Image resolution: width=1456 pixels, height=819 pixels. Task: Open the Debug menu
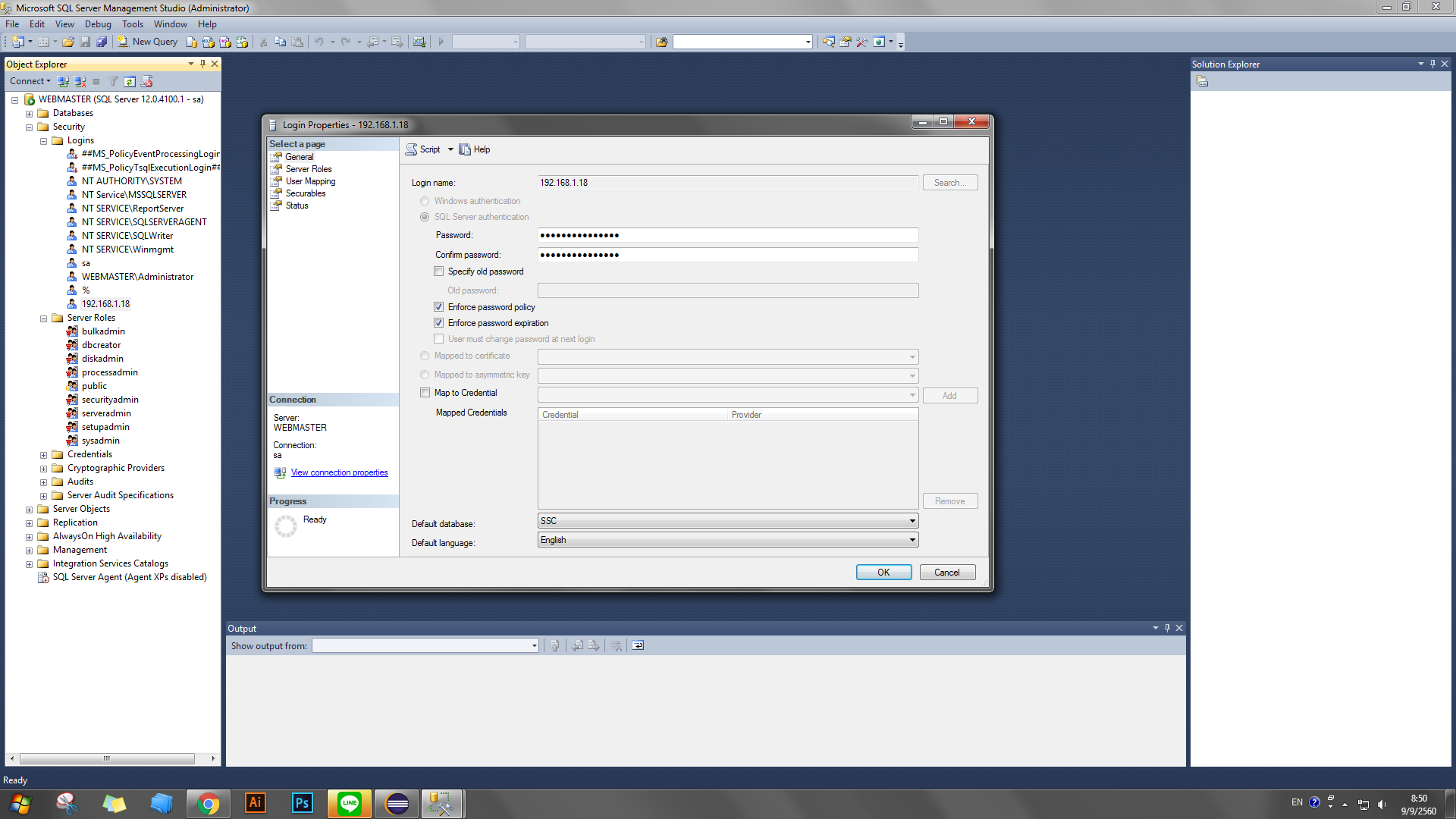(98, 24)
